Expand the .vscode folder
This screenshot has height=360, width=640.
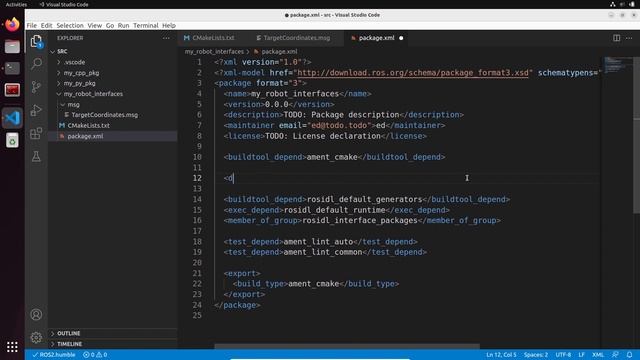[59, 62]
